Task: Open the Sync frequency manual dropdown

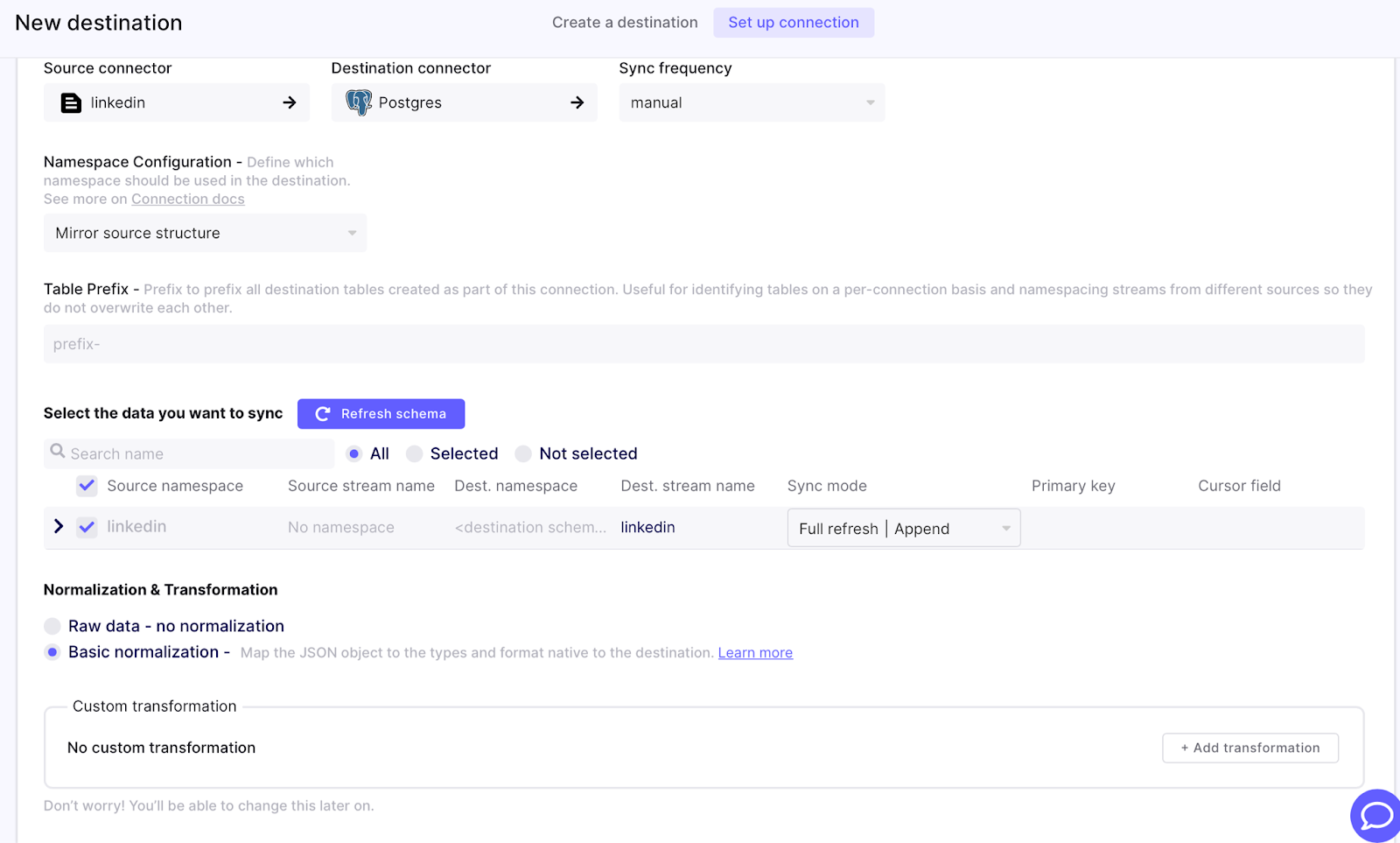Action: pos(752,103)
